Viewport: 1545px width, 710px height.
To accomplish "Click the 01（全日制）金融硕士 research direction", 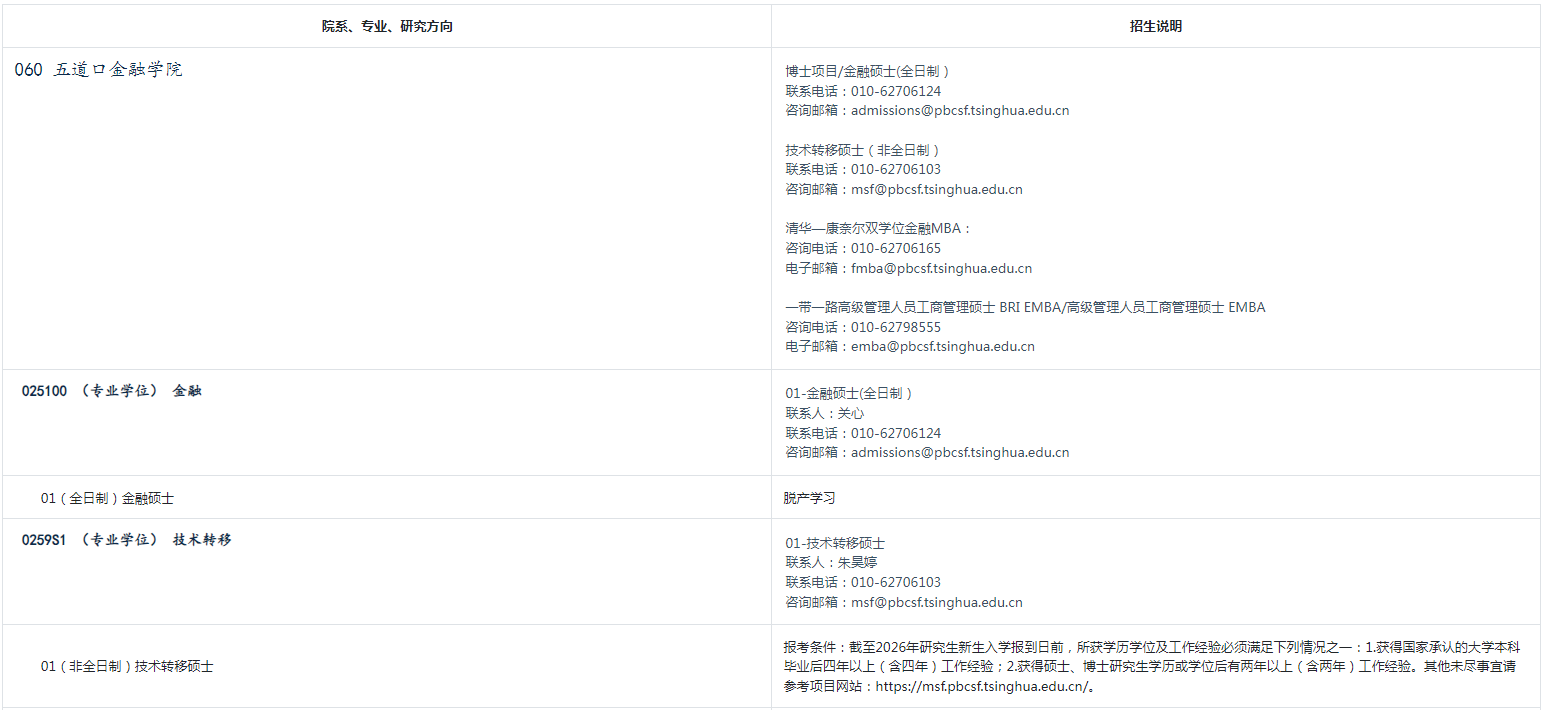I will [107, 498].
